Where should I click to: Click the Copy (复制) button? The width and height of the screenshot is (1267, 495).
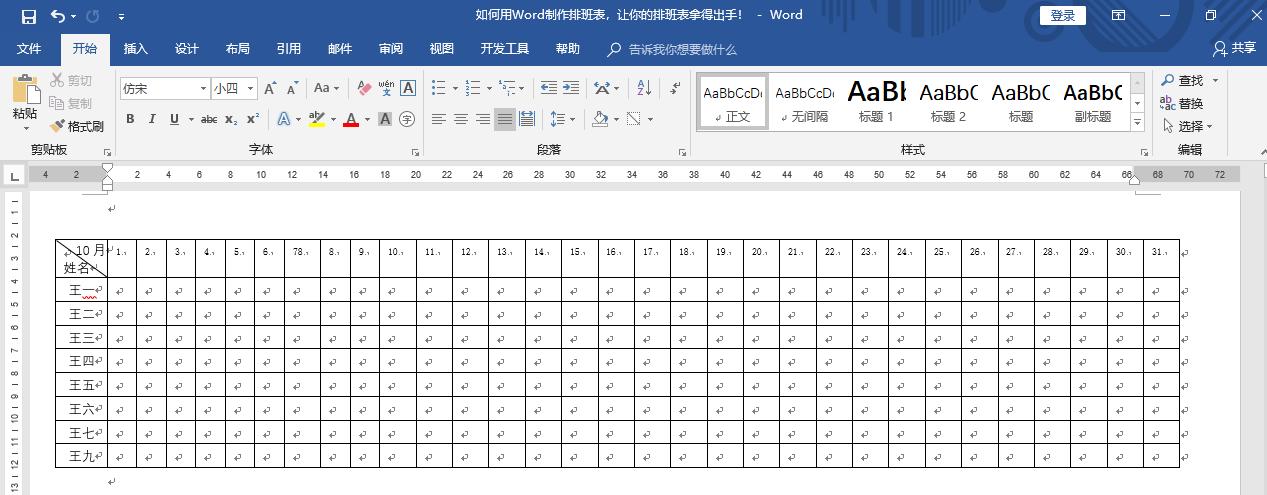coord(70,103)
